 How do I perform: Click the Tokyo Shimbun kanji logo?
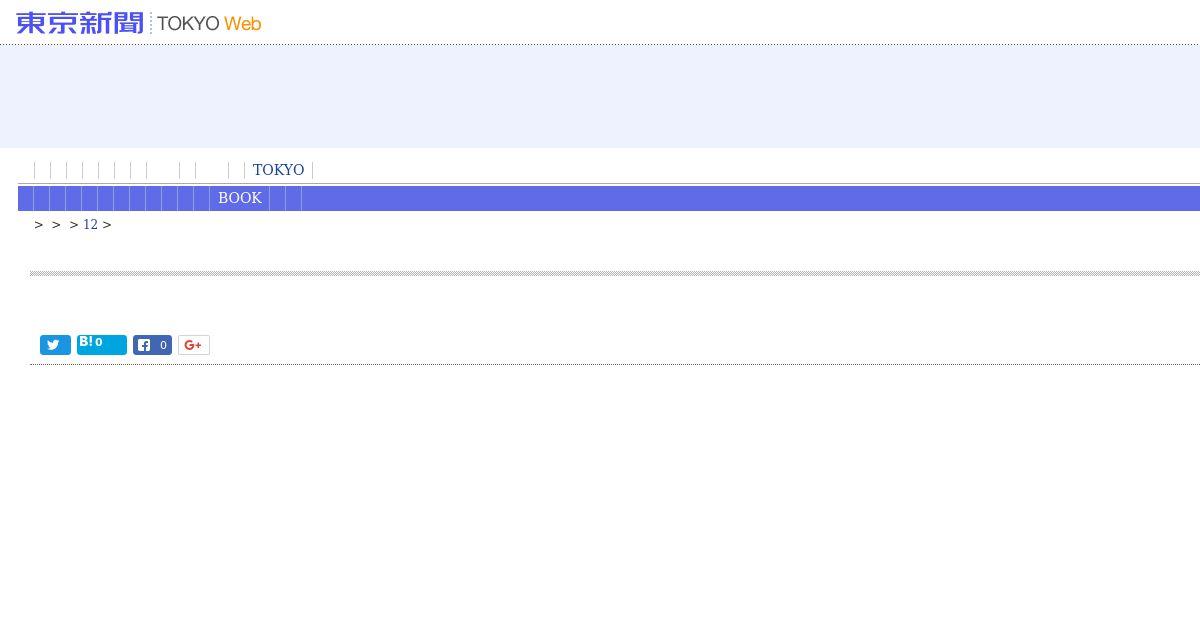(x=80, y=23)
